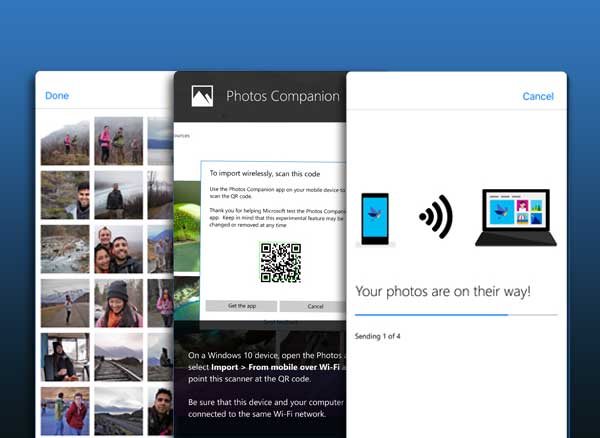The height and width of the screenshot is (438, 600).
Task: Select the railroad tracks photo
Action: (x=119, y=357)
